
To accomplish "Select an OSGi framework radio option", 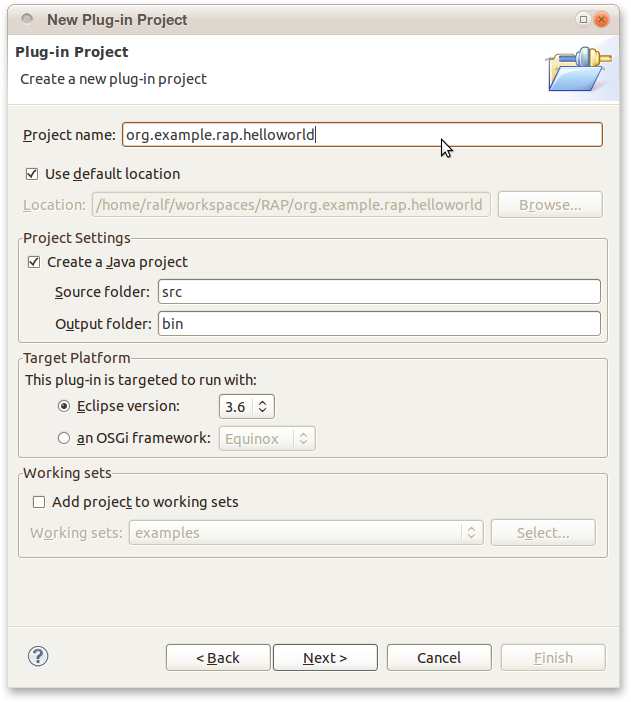I will click(64, 438).
